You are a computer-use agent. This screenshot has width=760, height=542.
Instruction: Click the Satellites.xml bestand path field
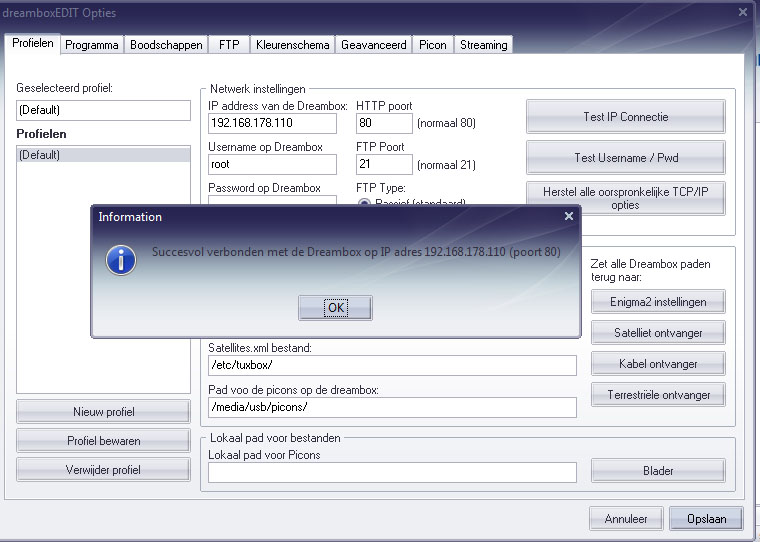coord(392,365)
